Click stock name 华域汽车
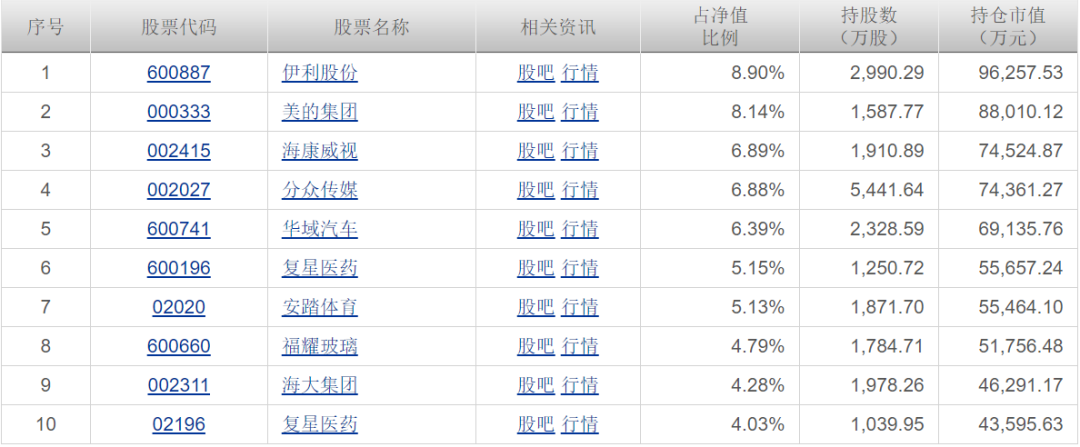This screenshot has height=447, width=1080. [x=320, y=229]
